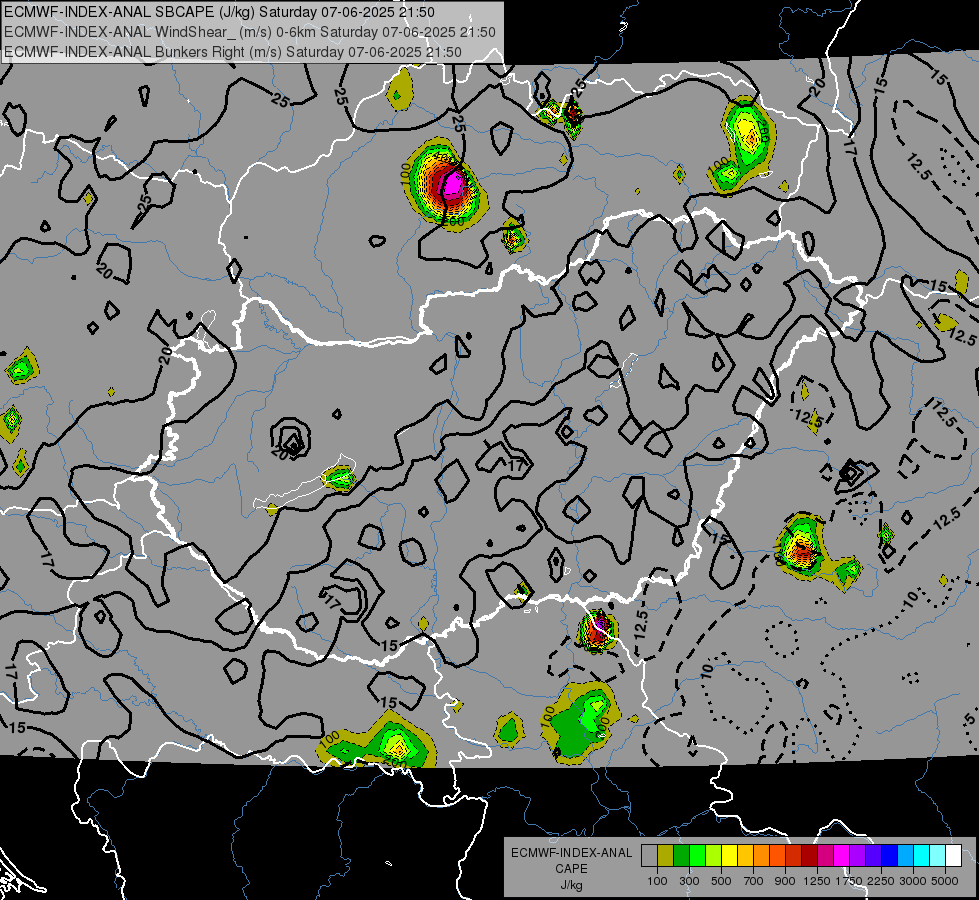
Task: Click the olive swatch in the CAPE legend
Action: pos(666,855)
